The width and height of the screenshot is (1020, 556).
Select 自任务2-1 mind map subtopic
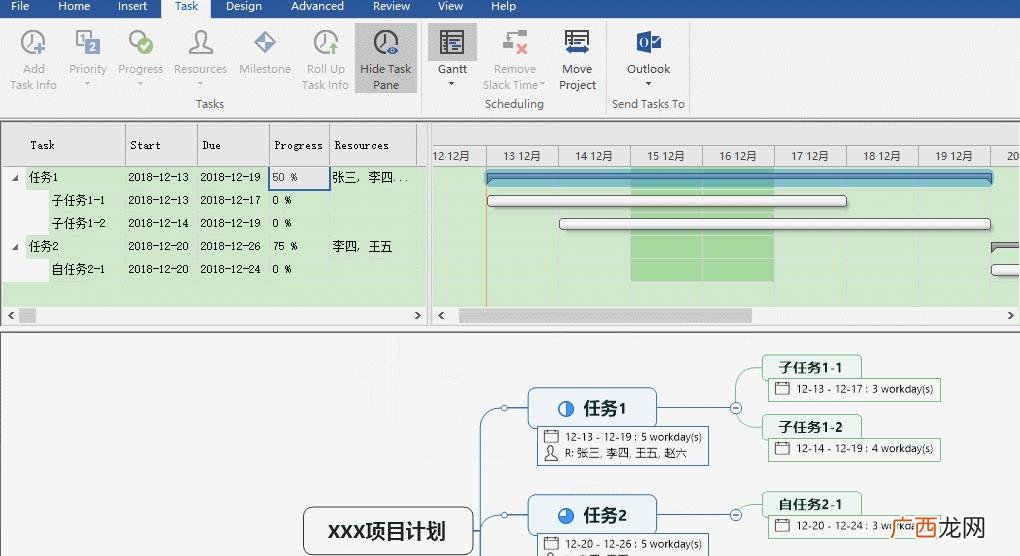tap(811, 504)
